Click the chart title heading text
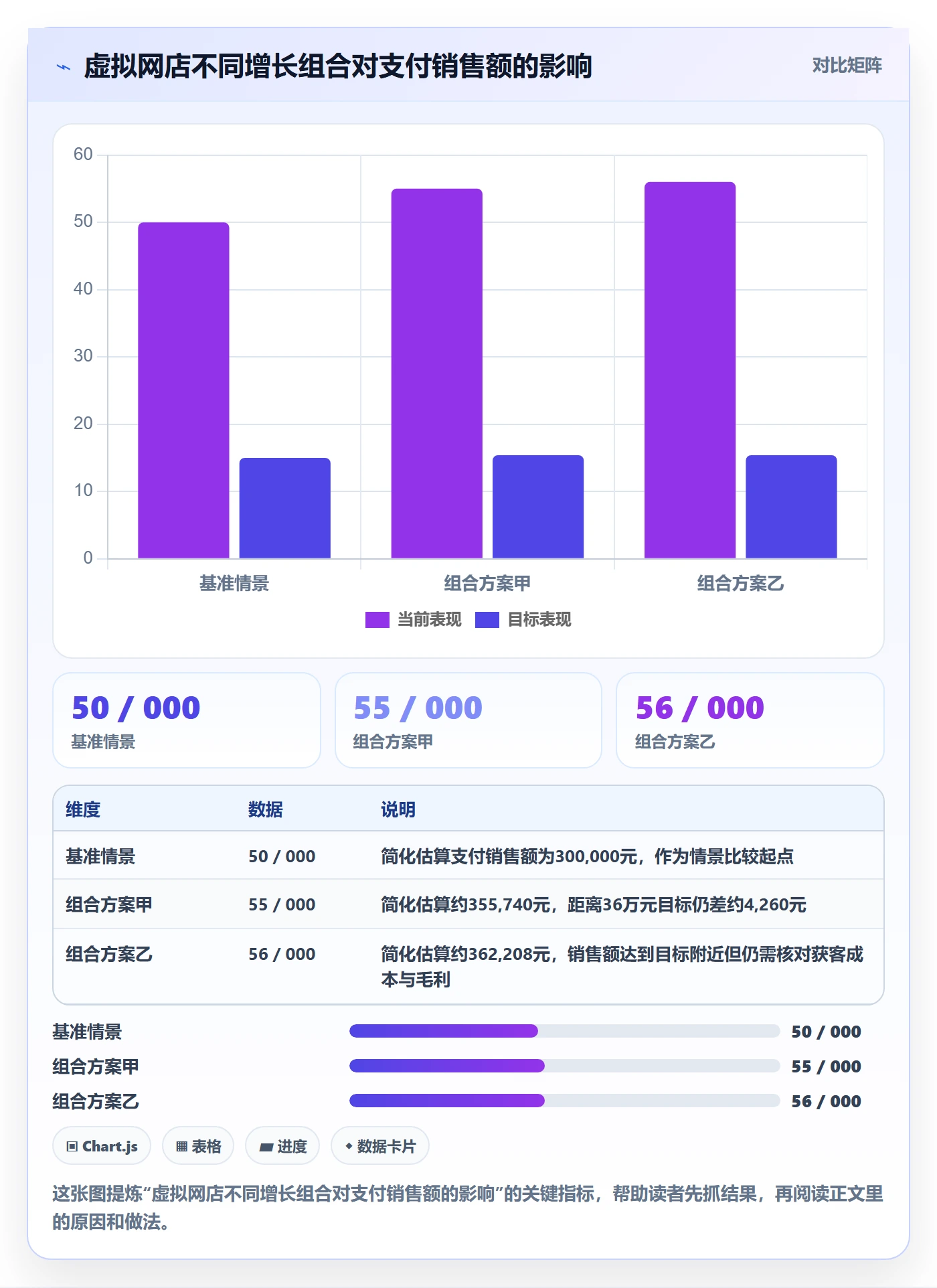 pos(338,66)
